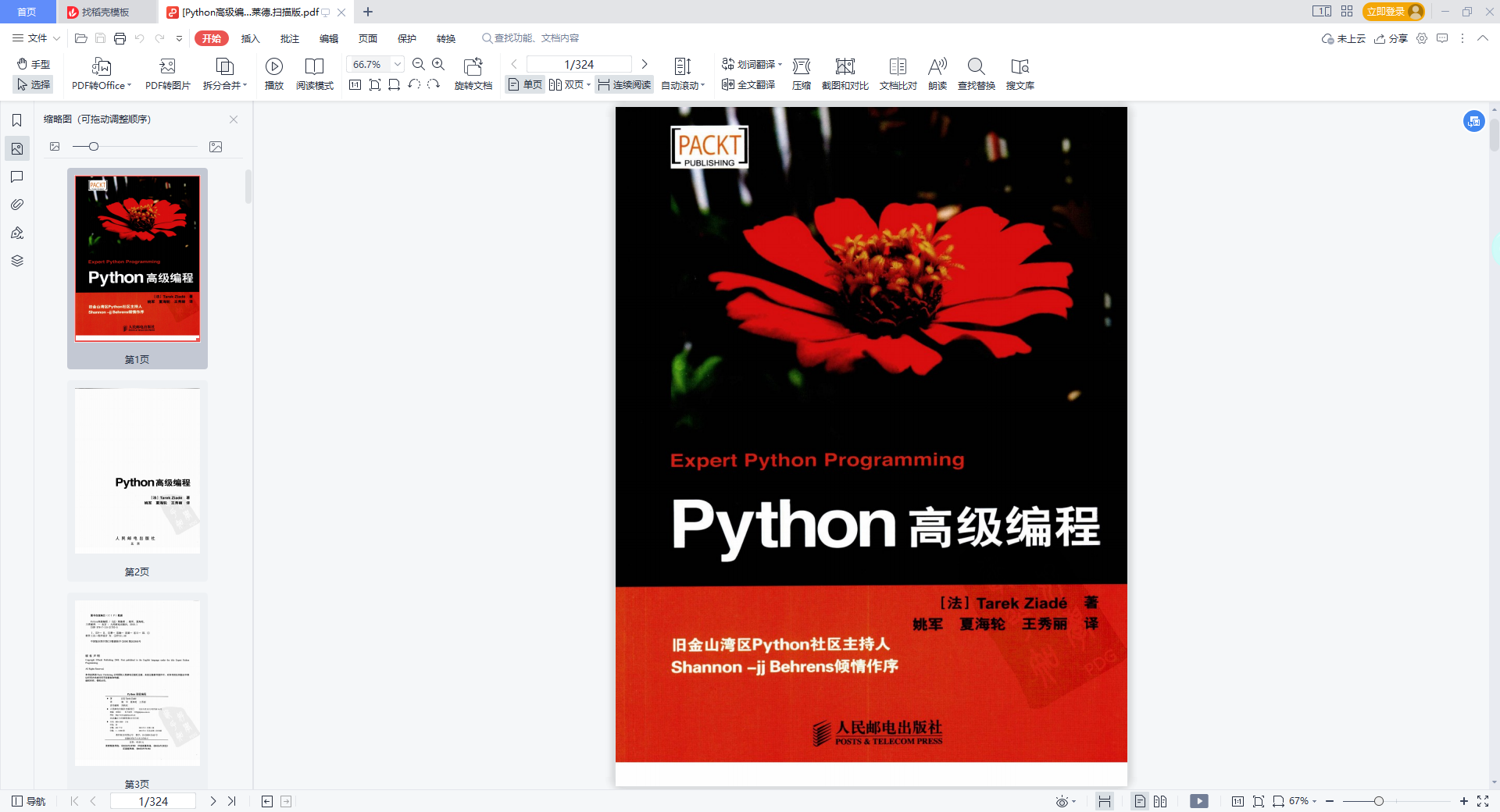Click the thumbnail size slider handle
The image size is (1500, 812).
[x=94, y=147]
